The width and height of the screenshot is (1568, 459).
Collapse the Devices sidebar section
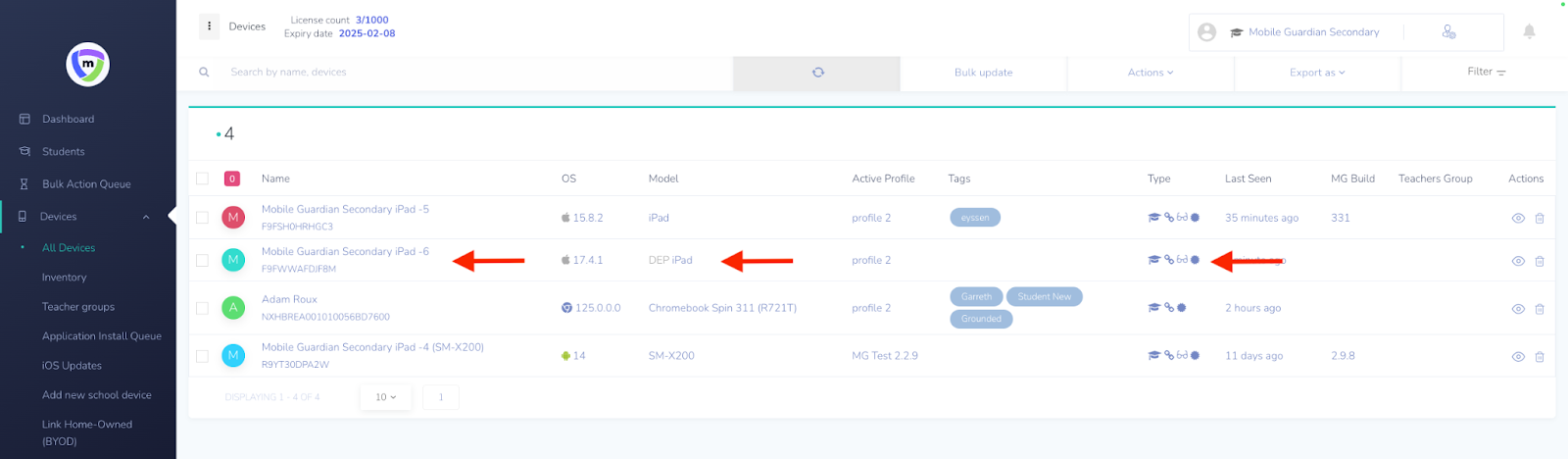pyautogui.click(x=146, y=217)
